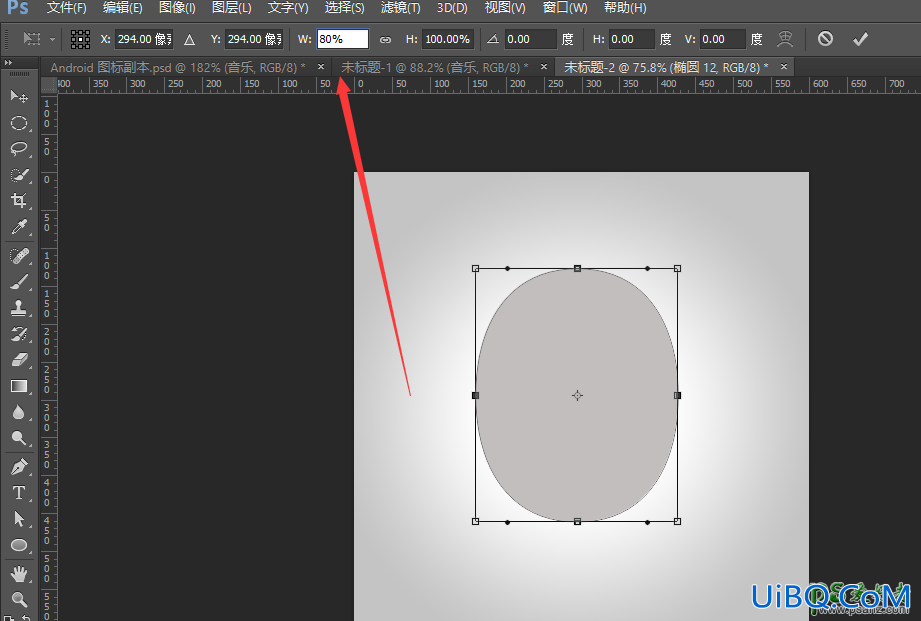Open the 窗口(W) menu
921x621 pixels.
[564, 8]
